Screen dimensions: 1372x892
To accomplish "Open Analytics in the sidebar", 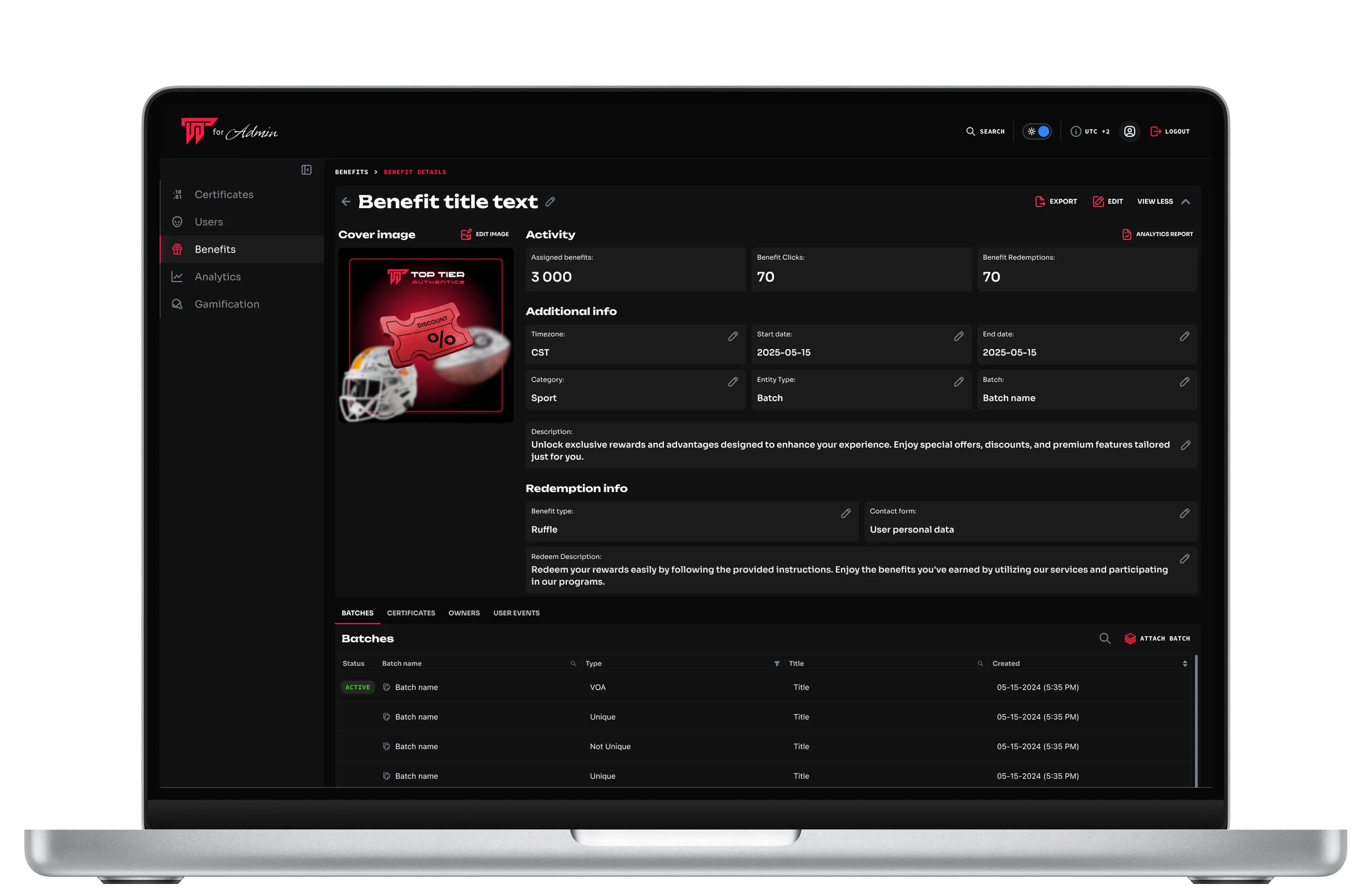I will [217, 277].
